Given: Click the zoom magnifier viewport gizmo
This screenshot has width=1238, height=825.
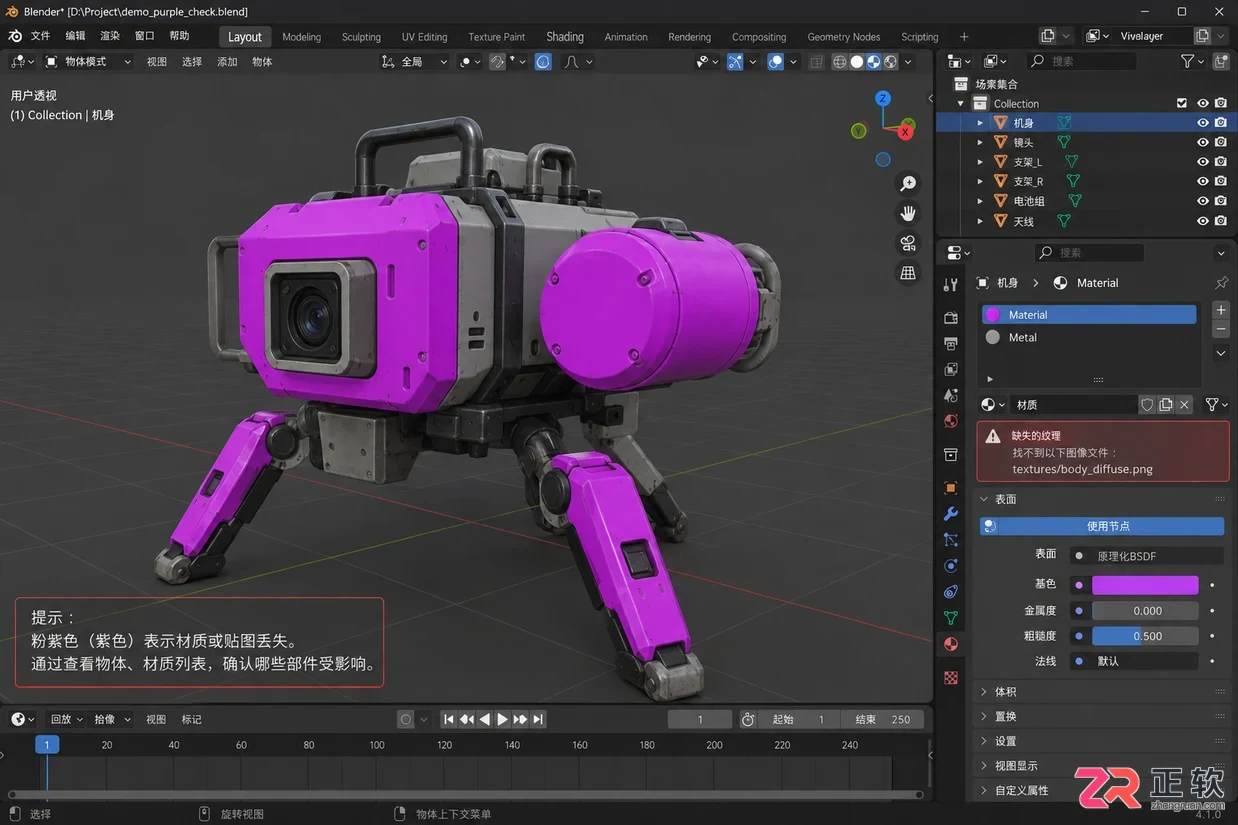Looking at the screenshot, I should pos(908,184).
